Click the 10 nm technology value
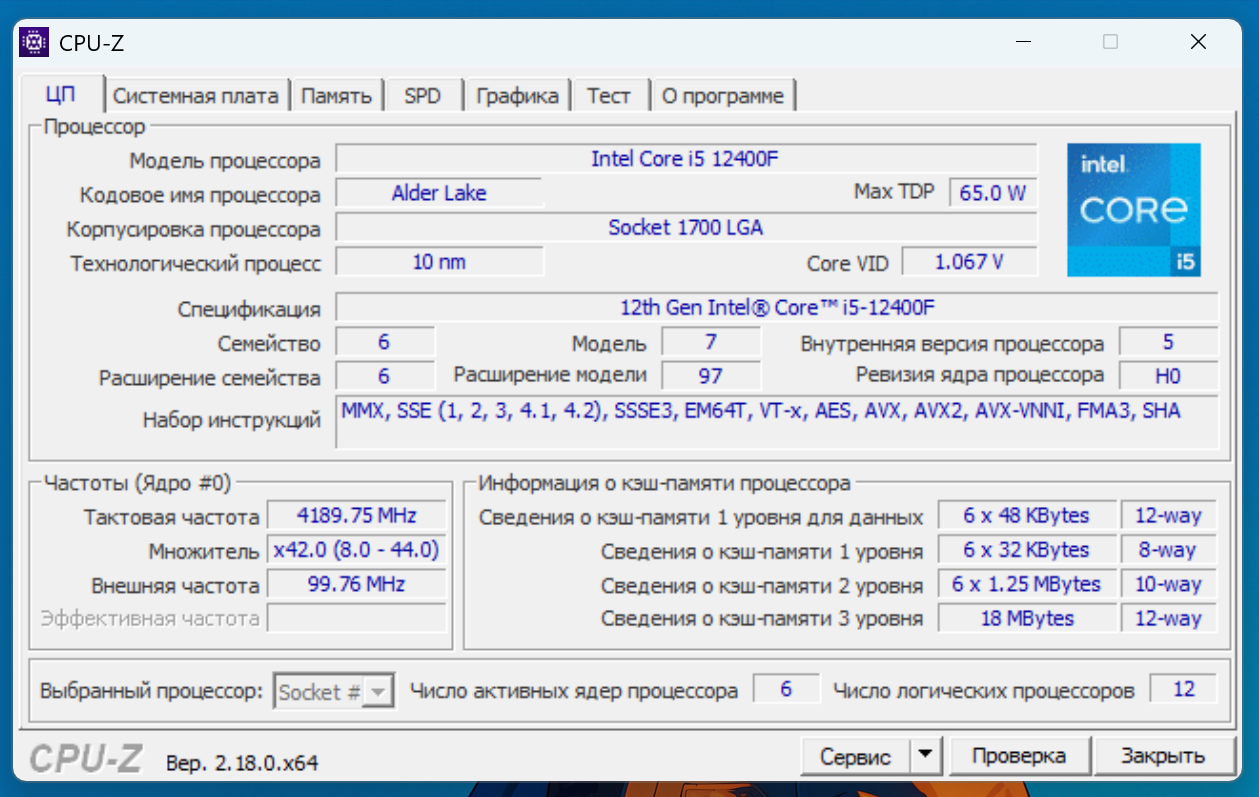This screenshot has height=797, width=1259. pyautogui.click(x=439, y=262)
